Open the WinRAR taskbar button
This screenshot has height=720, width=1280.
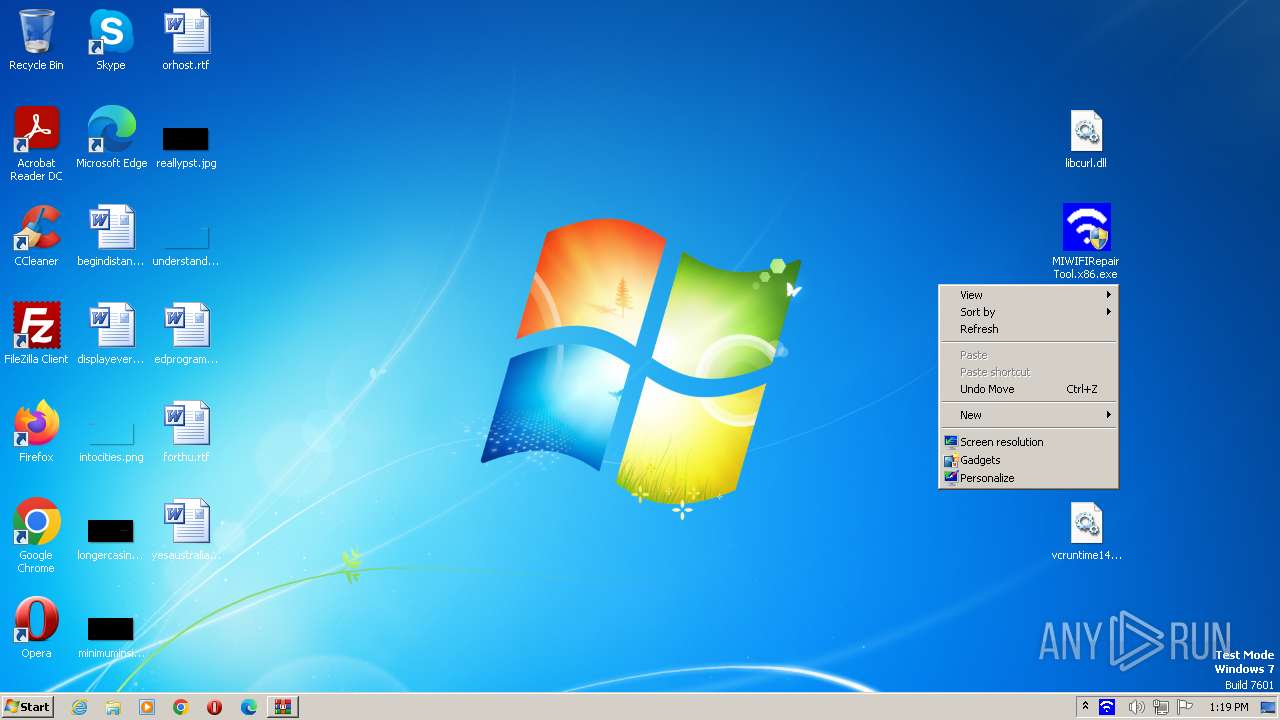tap(282, 707)
